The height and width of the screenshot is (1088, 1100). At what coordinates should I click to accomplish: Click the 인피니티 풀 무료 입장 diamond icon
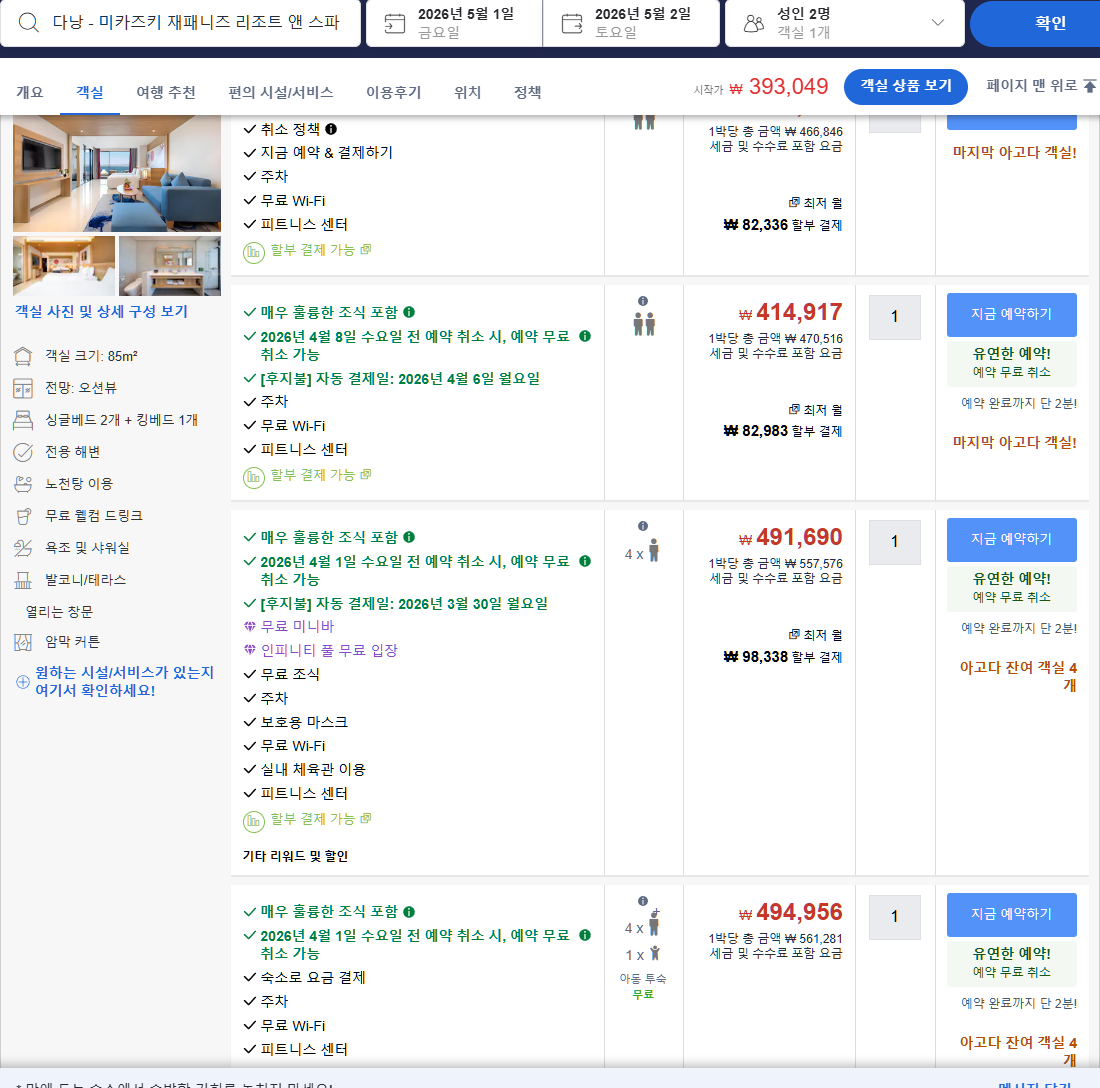click(x=250, y=650)
